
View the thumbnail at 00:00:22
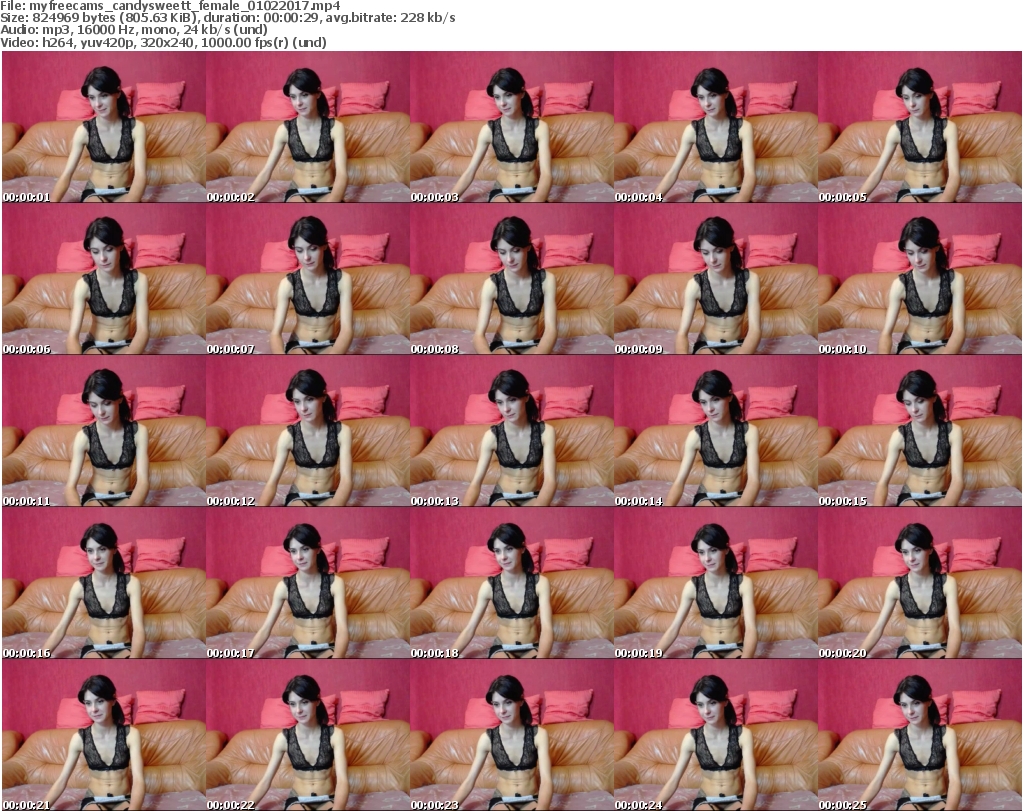[308, 735]
